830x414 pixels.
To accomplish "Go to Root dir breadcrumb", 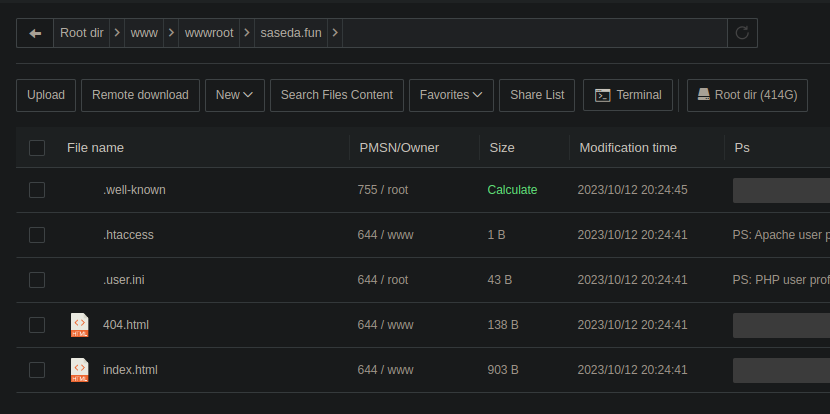I will 82,33.
